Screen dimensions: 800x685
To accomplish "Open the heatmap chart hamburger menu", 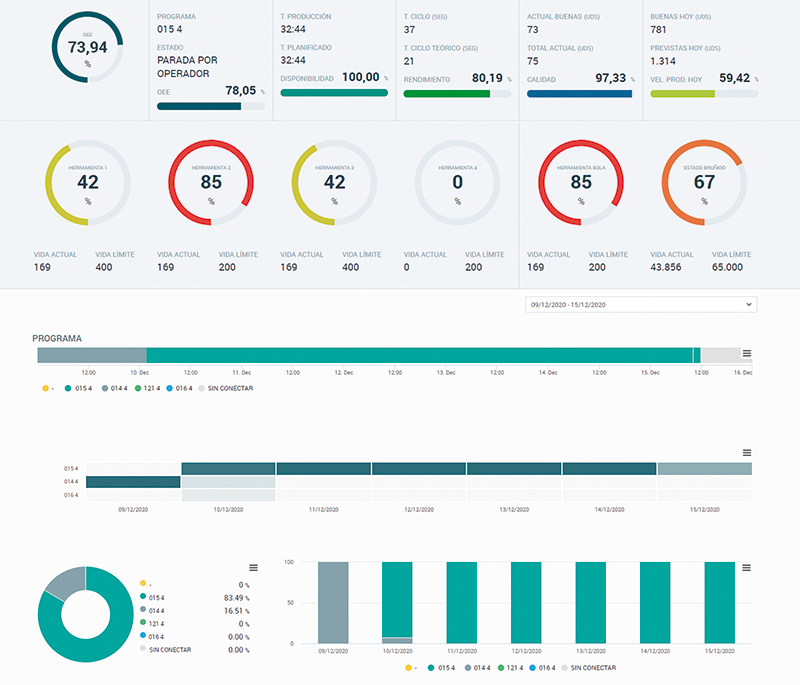I will click(746, 453).
